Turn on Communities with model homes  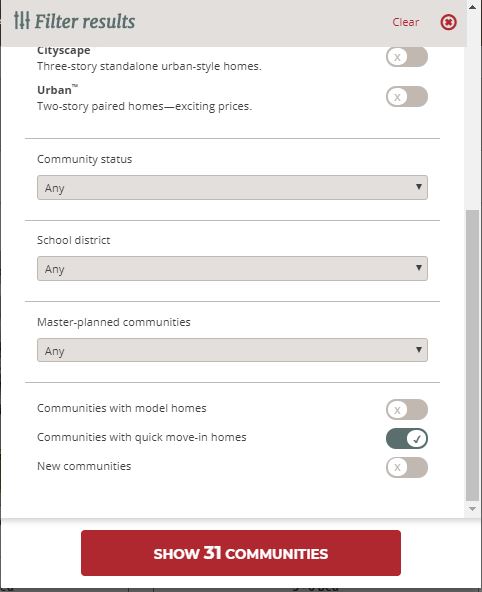click(x=407, y=410)
